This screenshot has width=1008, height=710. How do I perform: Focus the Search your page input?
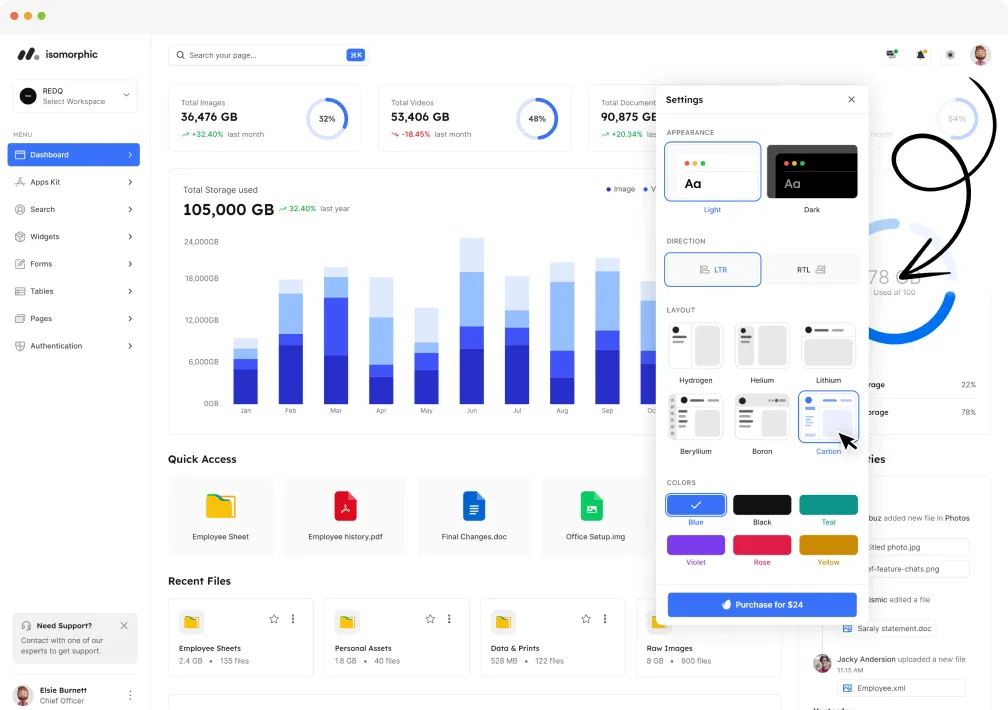click(268, 55)
